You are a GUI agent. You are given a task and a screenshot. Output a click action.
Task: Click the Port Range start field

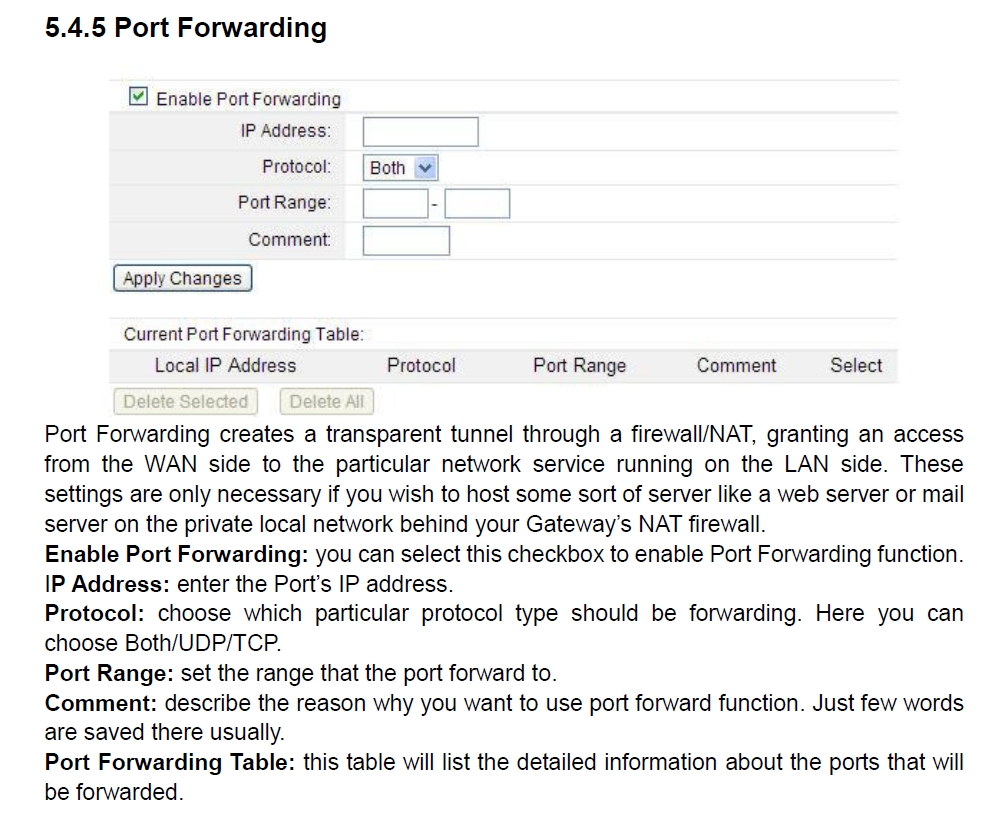395,203
